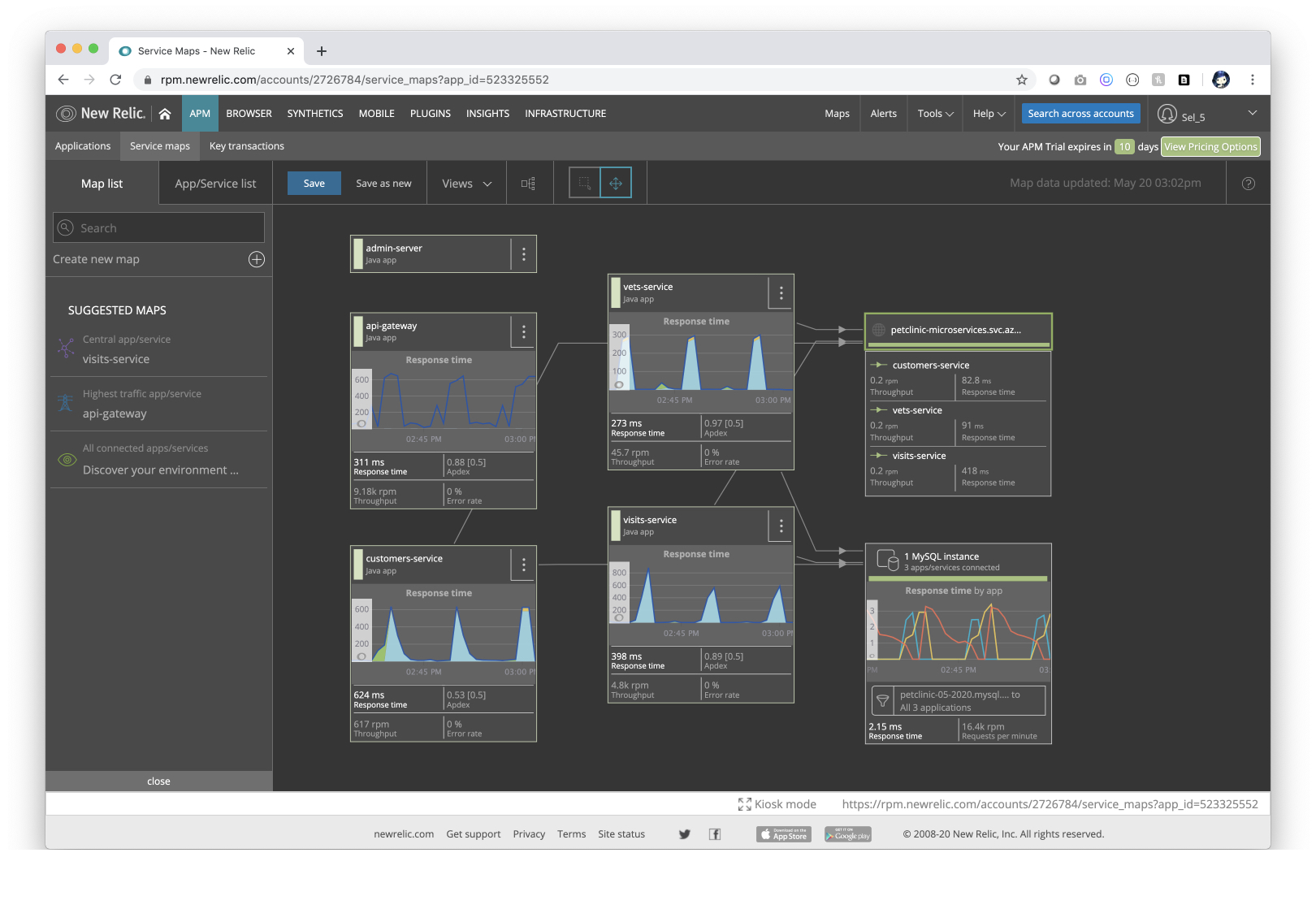Screen dimensions: 1316x909
Task: Click View Pricing Options button
Action: pyautogui.click(x=1210, y=147)
